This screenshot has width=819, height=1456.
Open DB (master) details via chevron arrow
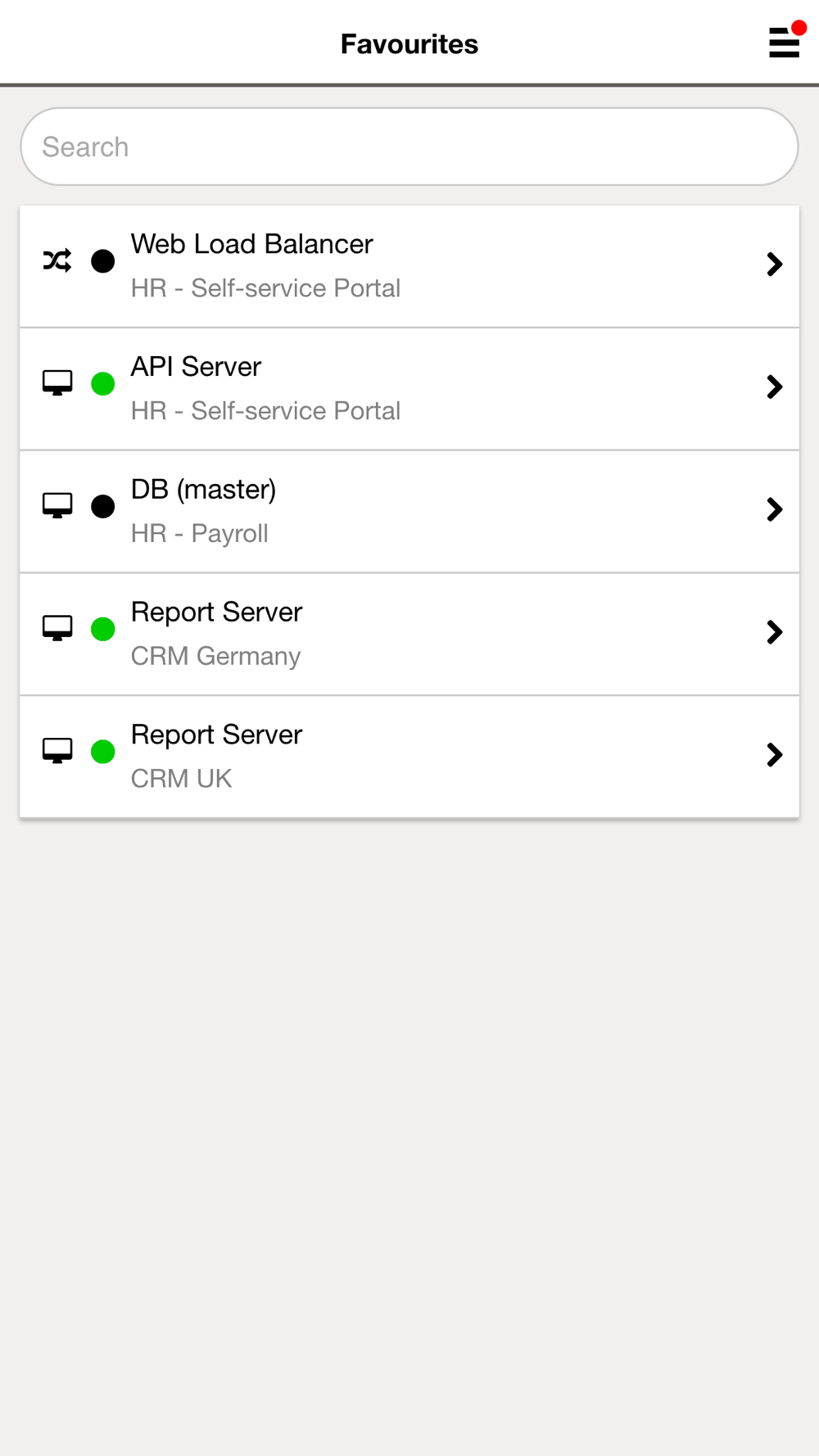pos(775,509)
